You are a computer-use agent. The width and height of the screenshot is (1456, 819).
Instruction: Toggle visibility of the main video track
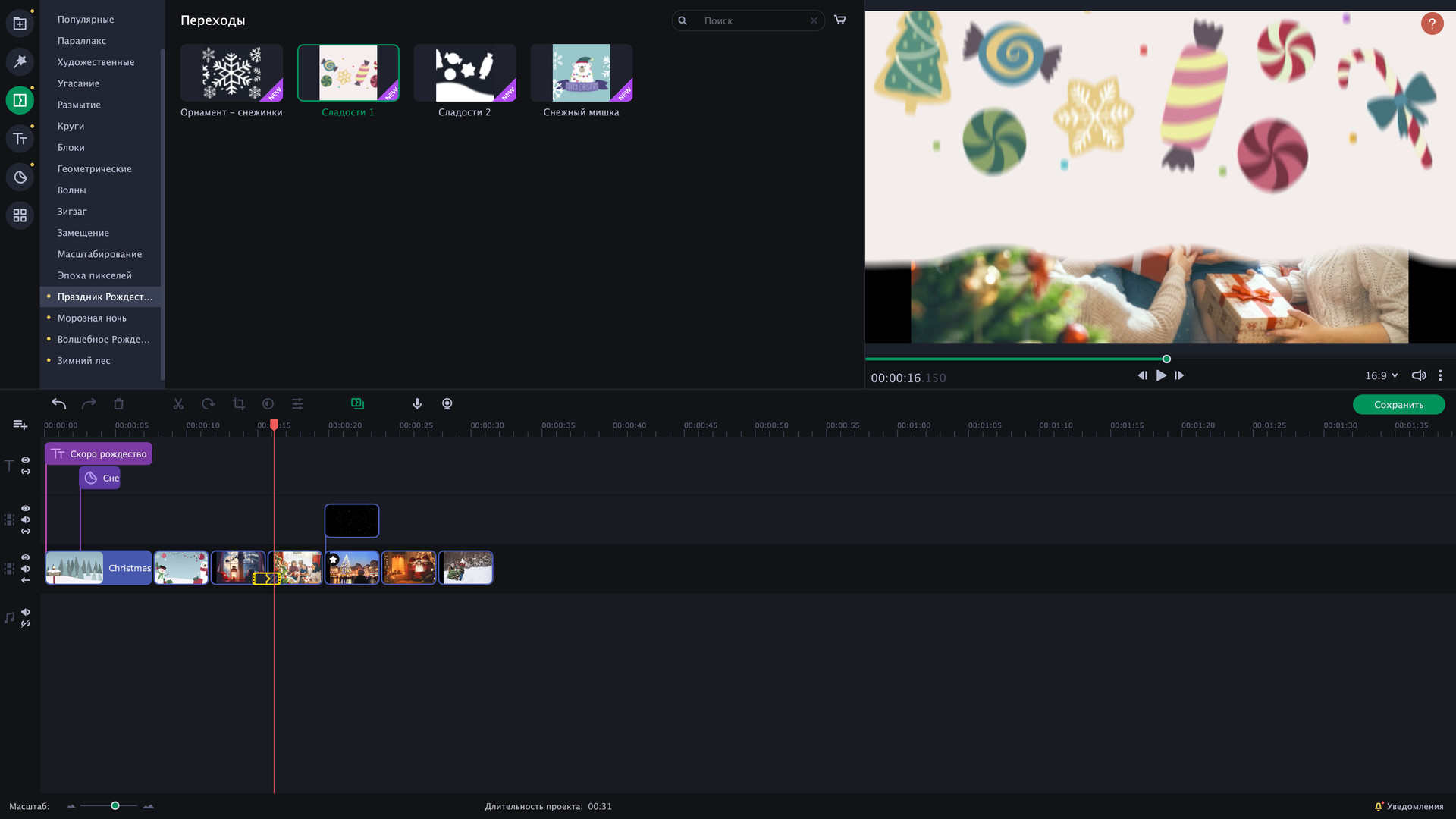[x=26, y=557]
